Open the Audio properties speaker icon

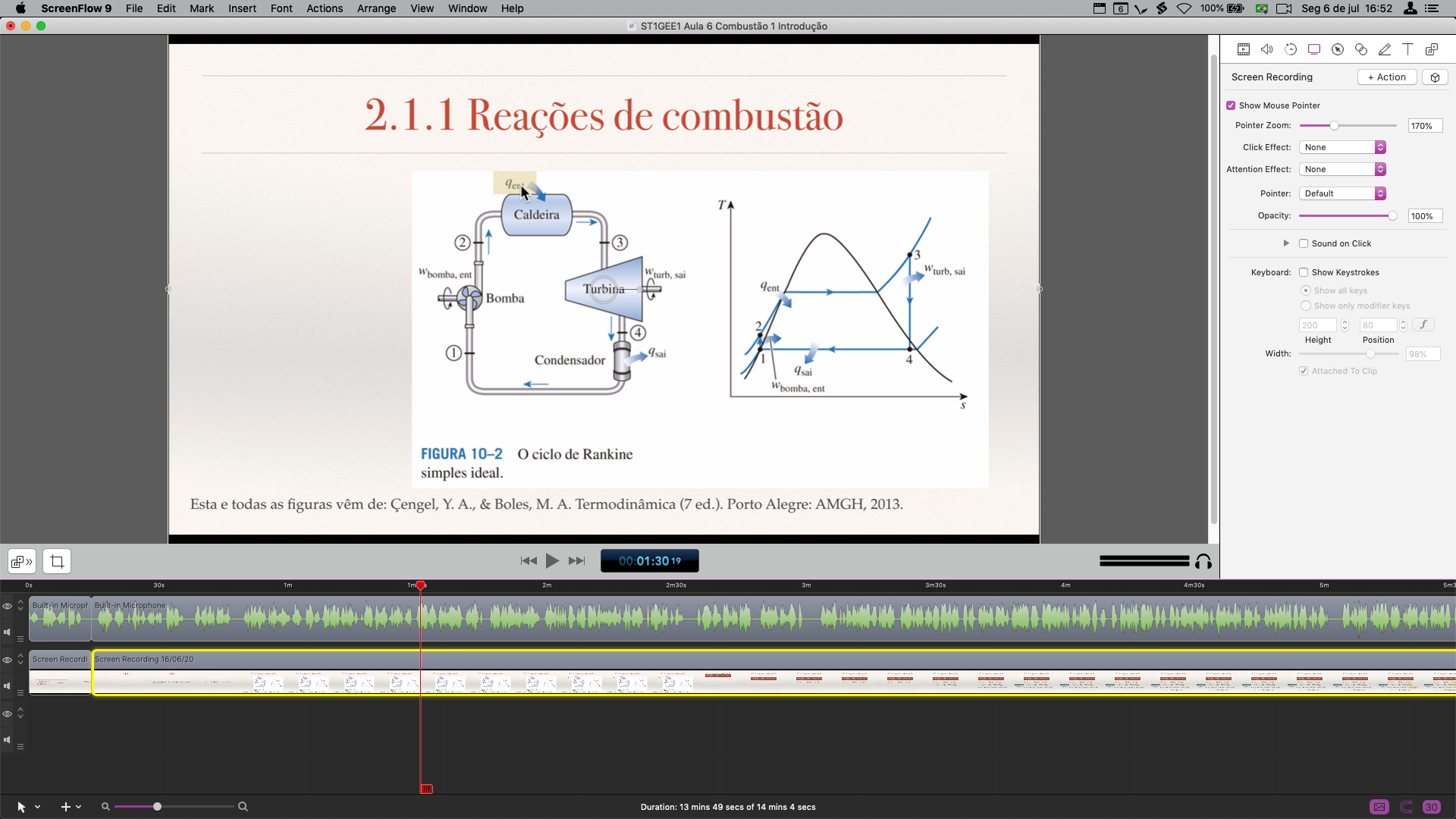1267,49
